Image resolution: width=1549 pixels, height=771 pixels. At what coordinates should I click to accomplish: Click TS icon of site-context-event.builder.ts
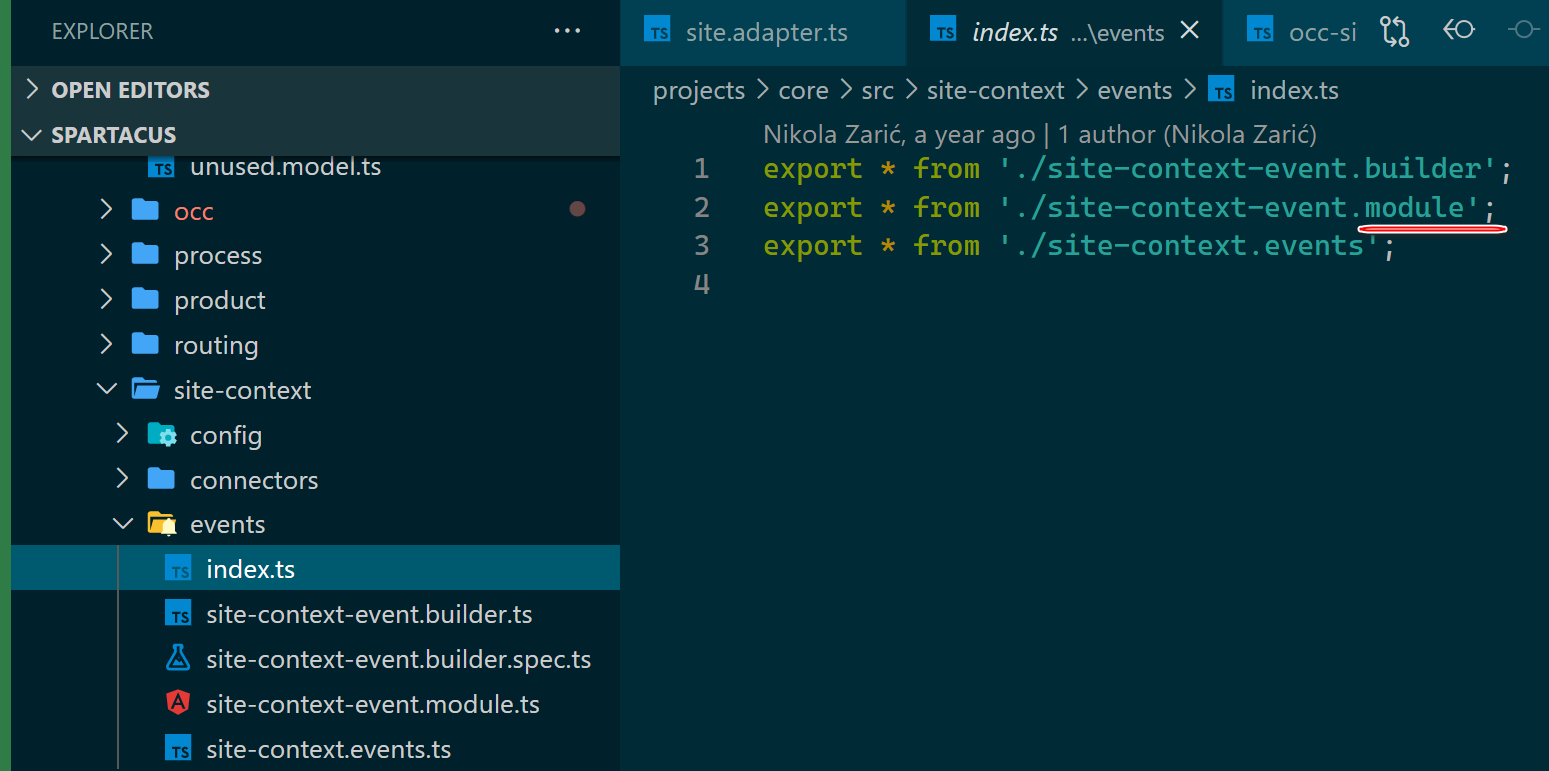pos(179,614)
